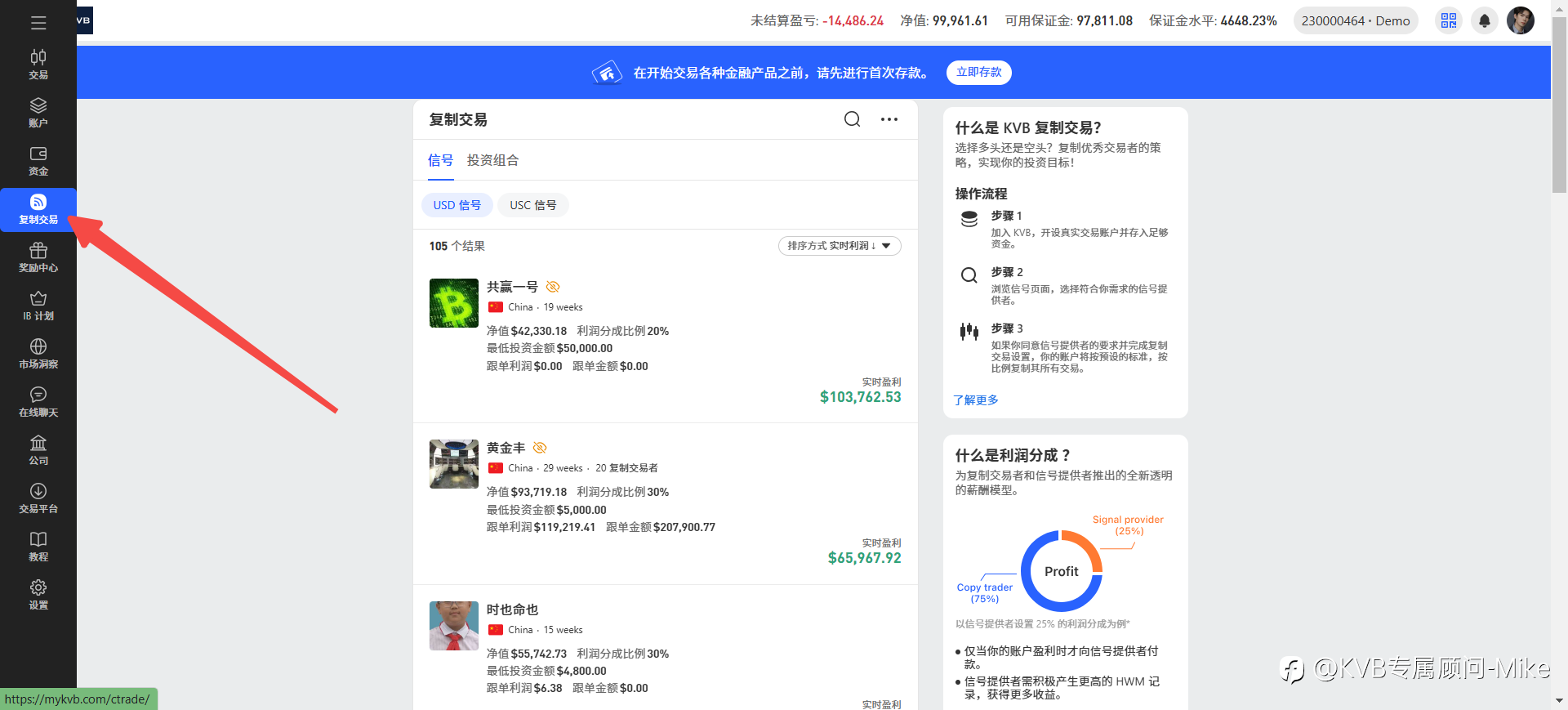
Task: Click the hidden-eye icon next to 黄金丰
Action: 540,448
